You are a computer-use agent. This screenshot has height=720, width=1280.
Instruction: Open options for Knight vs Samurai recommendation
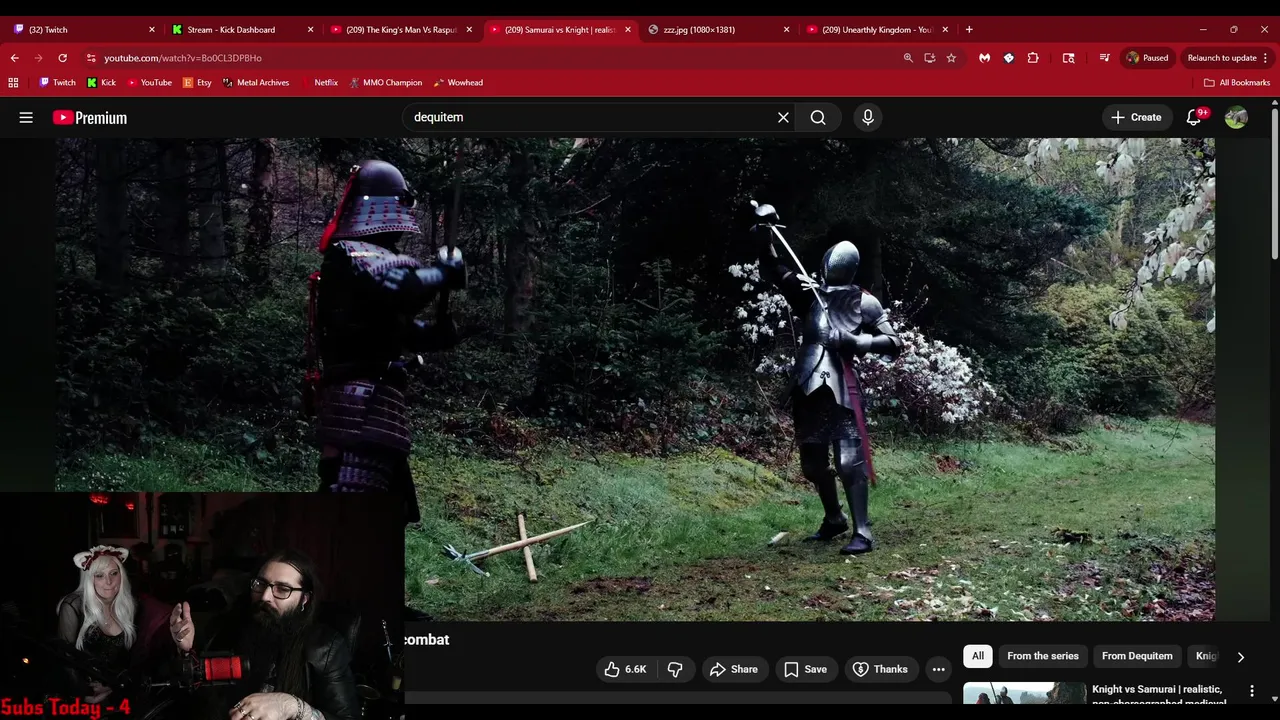(x=1251, y=691)
